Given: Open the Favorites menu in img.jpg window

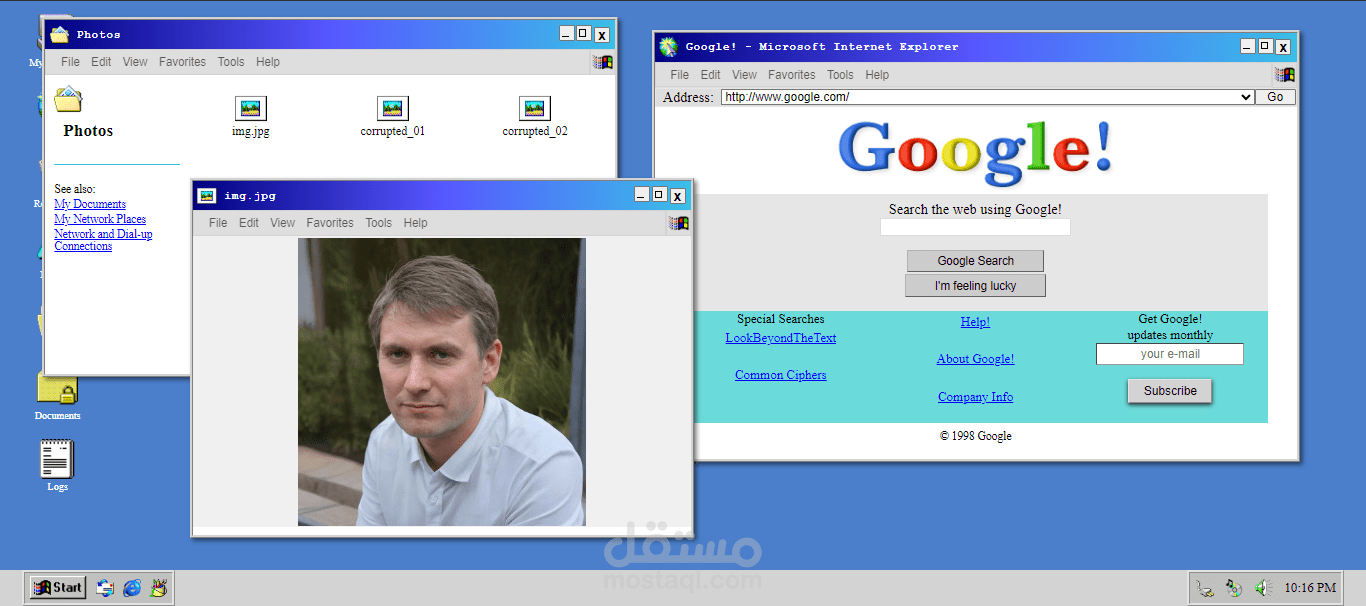Looking at the screenshot, I should click(x=330, y=223).
